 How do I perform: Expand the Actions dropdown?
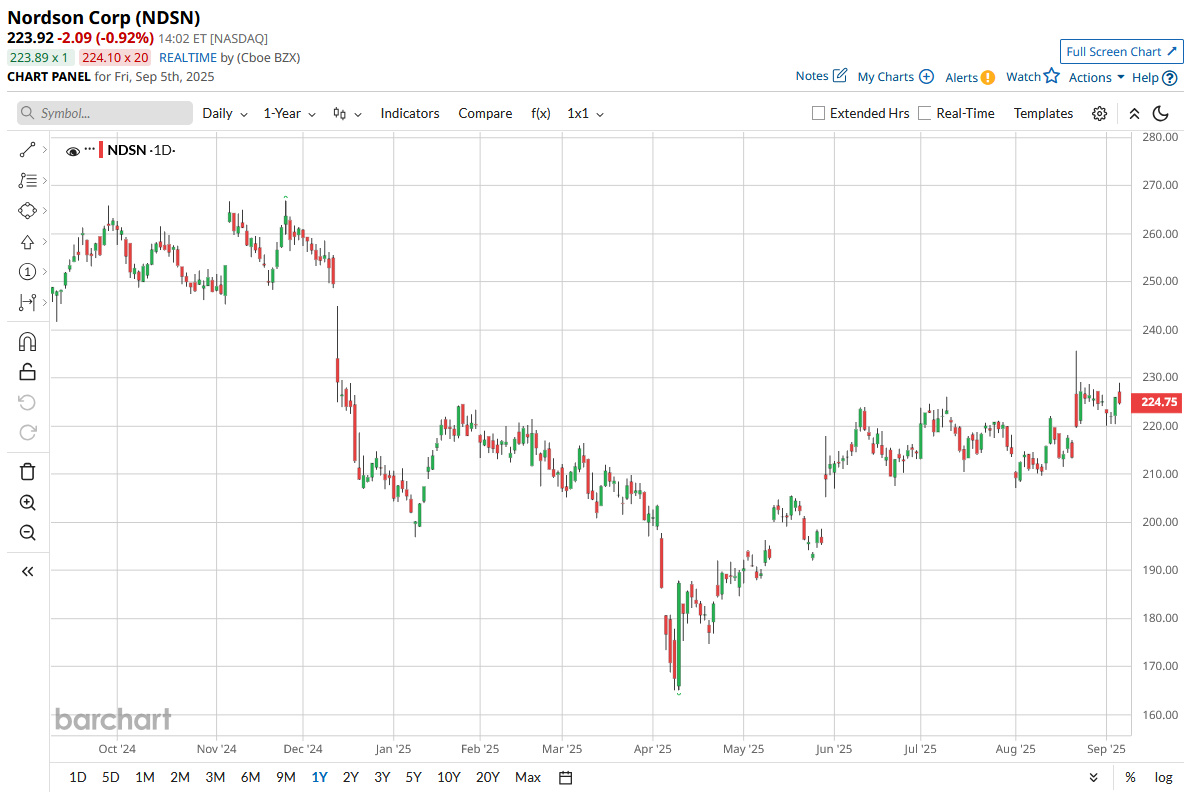tap(1097, 77)
